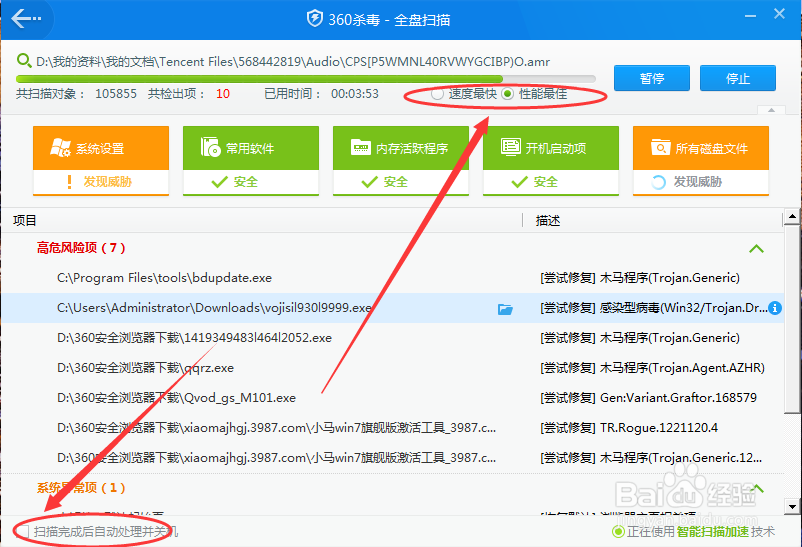Select the 速度最快 radio option
This screenshot has width=802, height=547.
[x=437, y=94]
